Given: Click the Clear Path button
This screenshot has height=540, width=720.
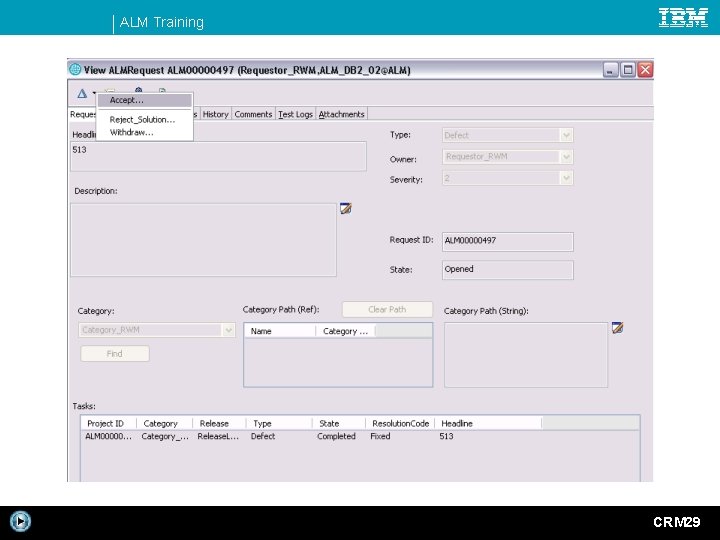Looking at the screenshot, I should pos(387,309).
